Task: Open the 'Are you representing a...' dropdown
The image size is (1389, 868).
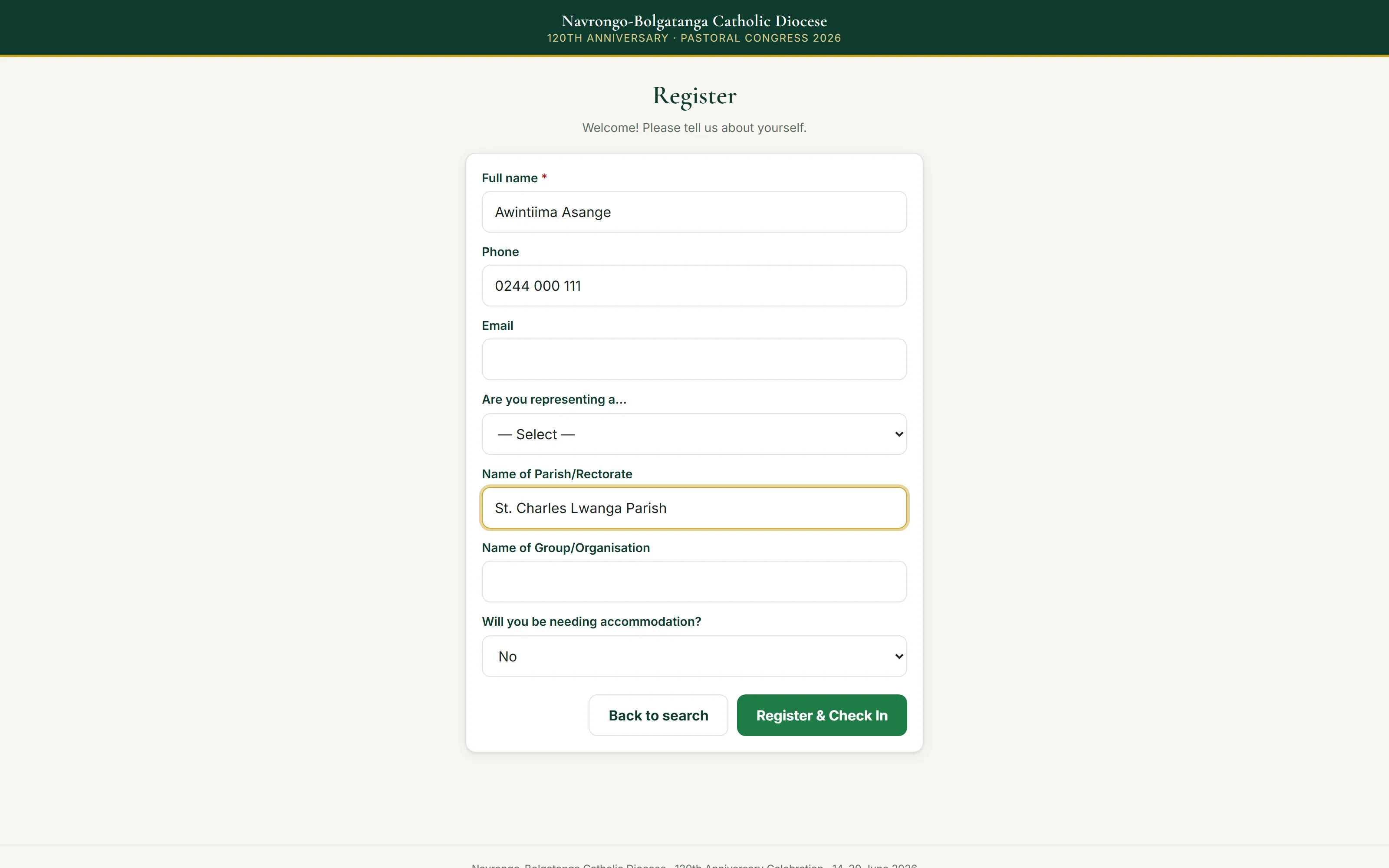Action: (x=694, y=434)
